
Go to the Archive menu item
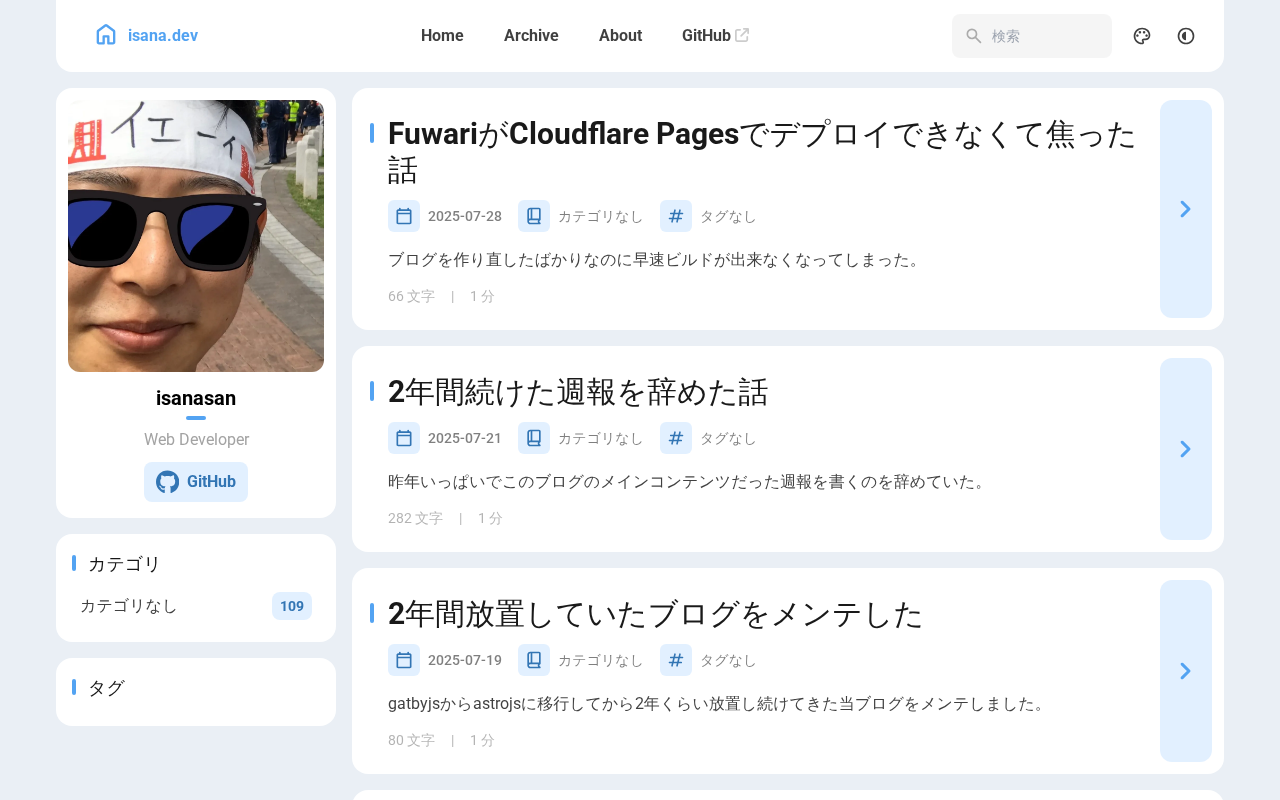pyautogui.click(x=531, y=36)
